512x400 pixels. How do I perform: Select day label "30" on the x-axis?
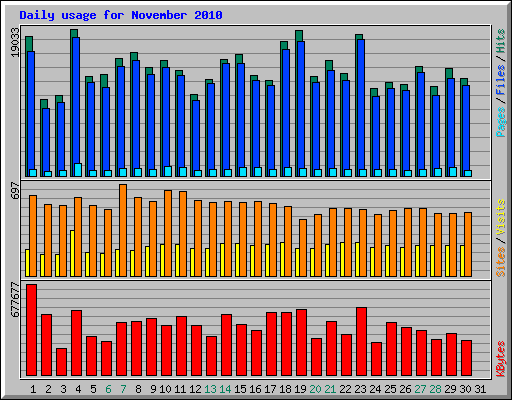pos(465,389)
